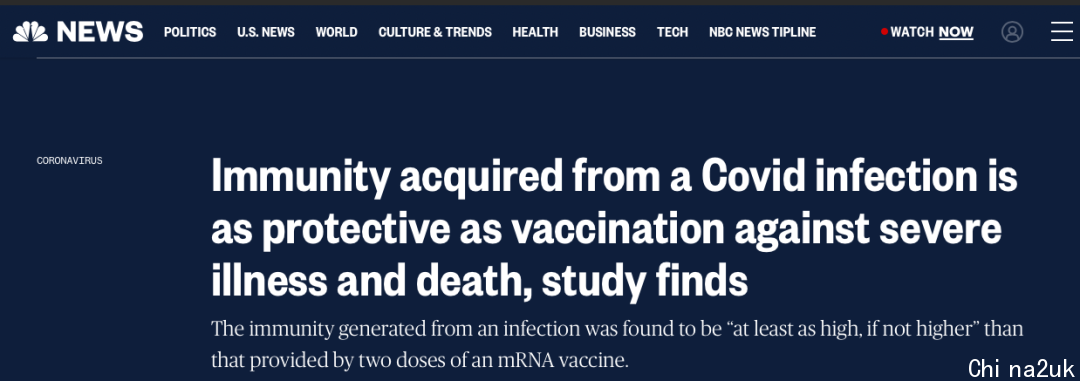This screenshot has height=381, width=1080.
Task: Click the NBC peacock logo icon
Action: pos(30,32)
